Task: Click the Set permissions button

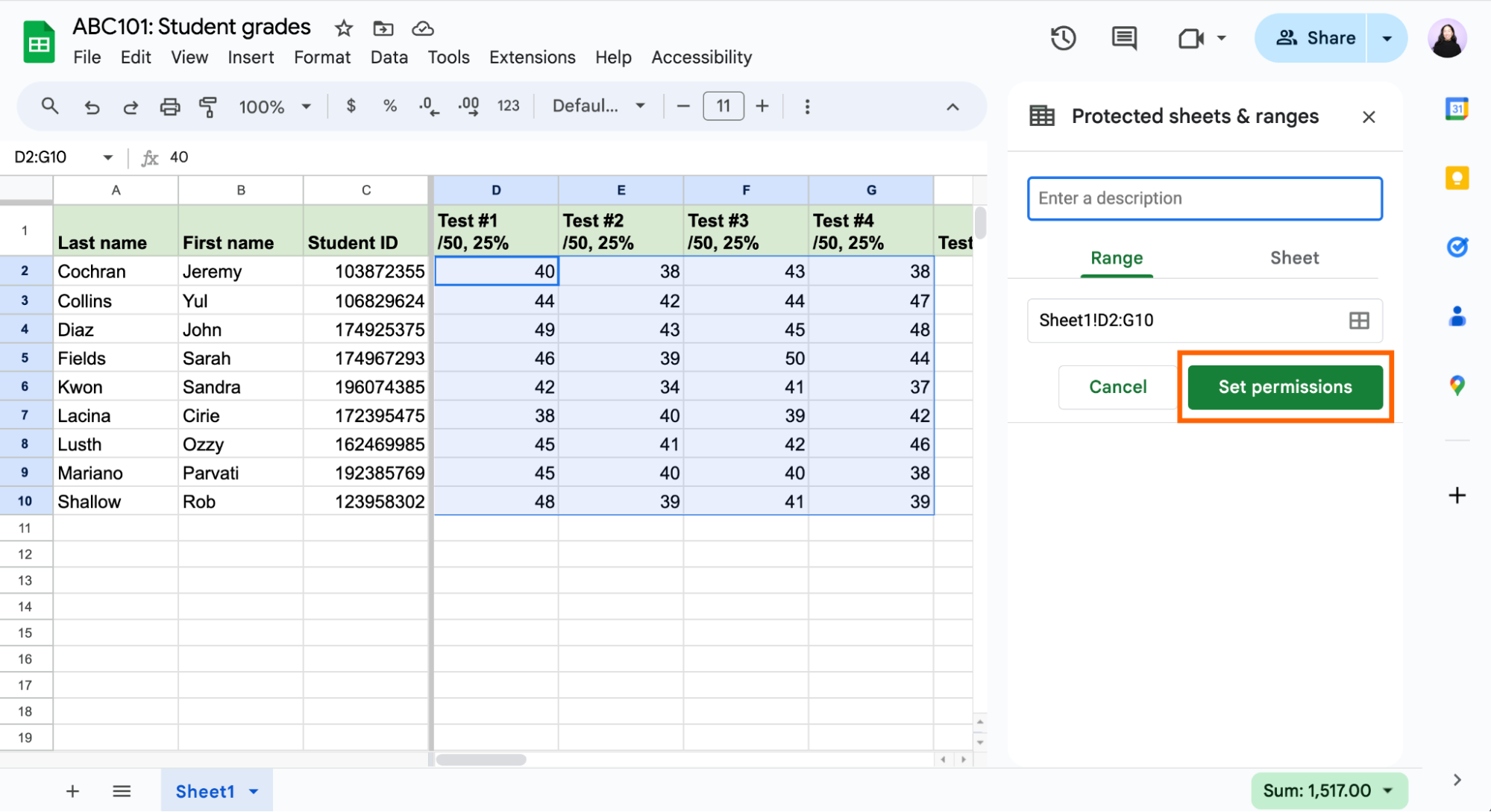Action: pyautogui.click(x=1284, y=387)
